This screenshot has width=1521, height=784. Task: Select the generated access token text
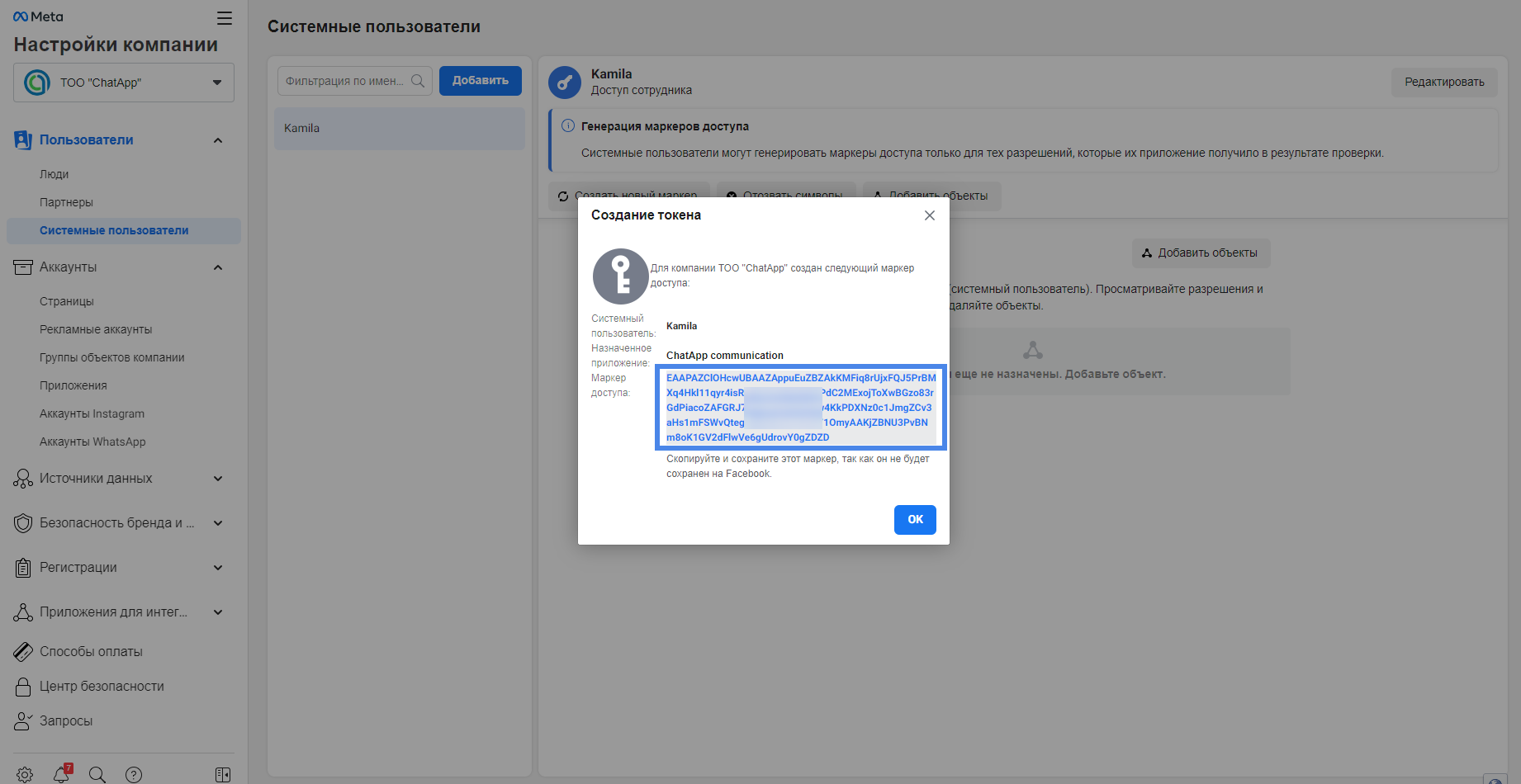pyautogui.click(x=799, y=408)
